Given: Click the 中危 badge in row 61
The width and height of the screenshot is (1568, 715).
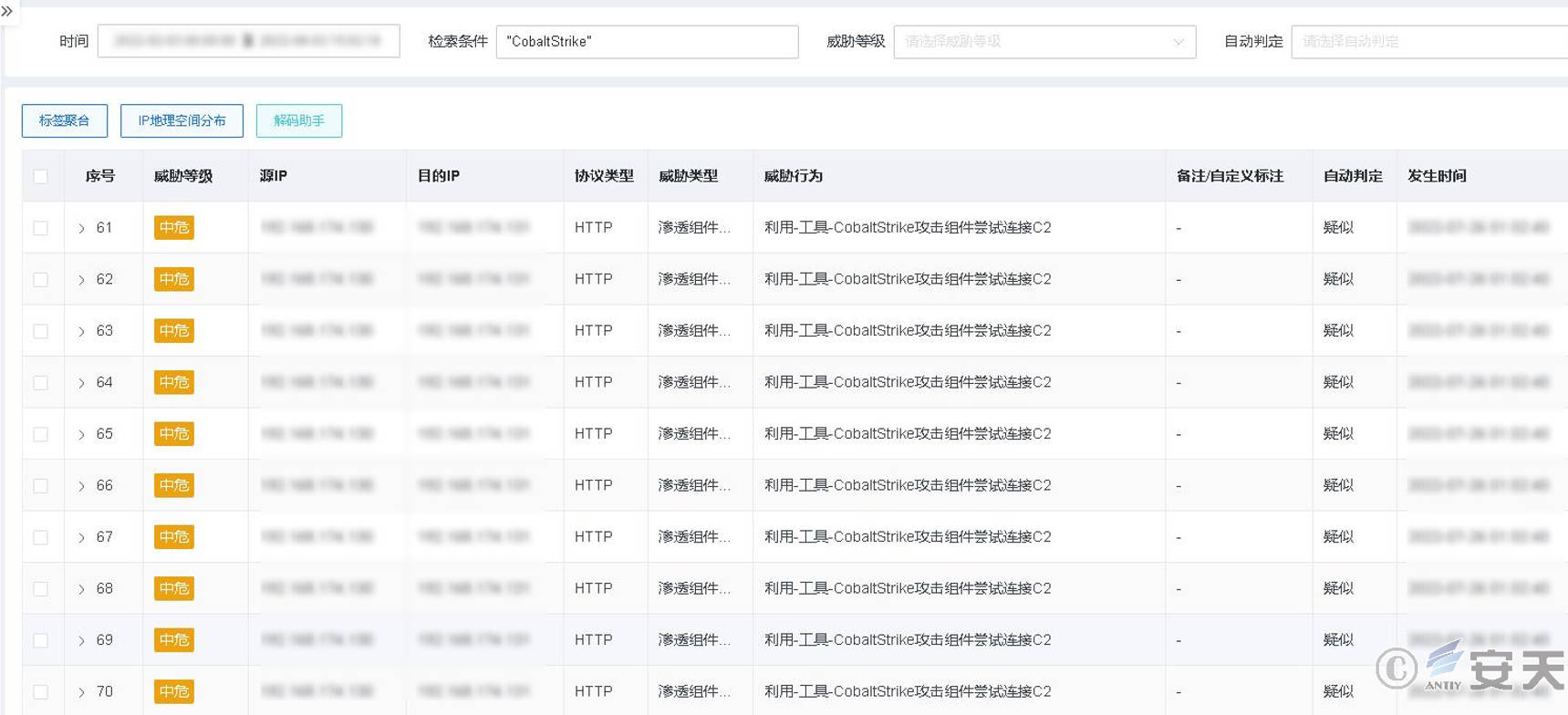Looking at the screenshot, I should [x=174, y=227].
